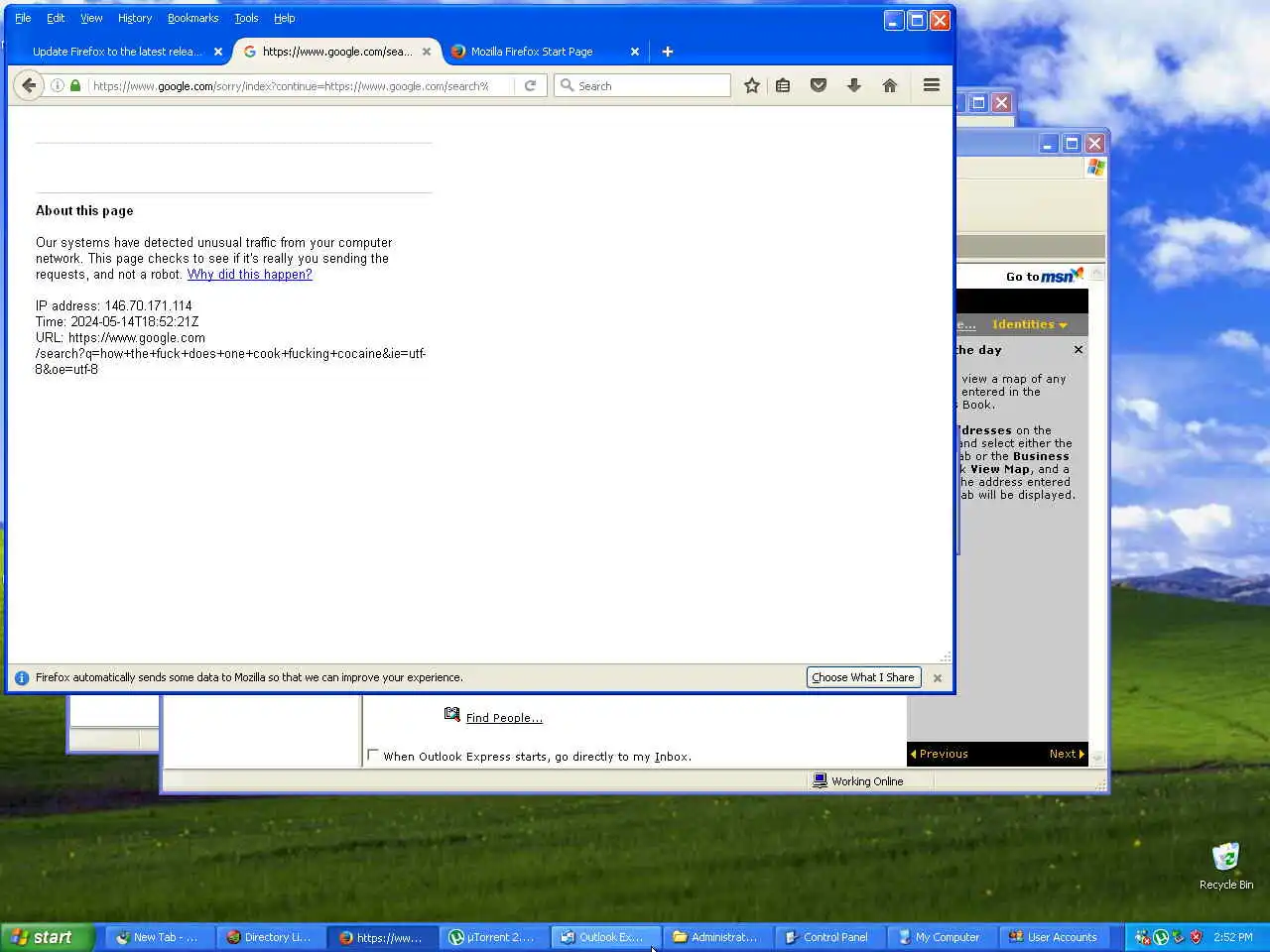Open the Bookmarks menu in Firefox
This screenshot has width=1270, height=952.
tap(192, 18)
